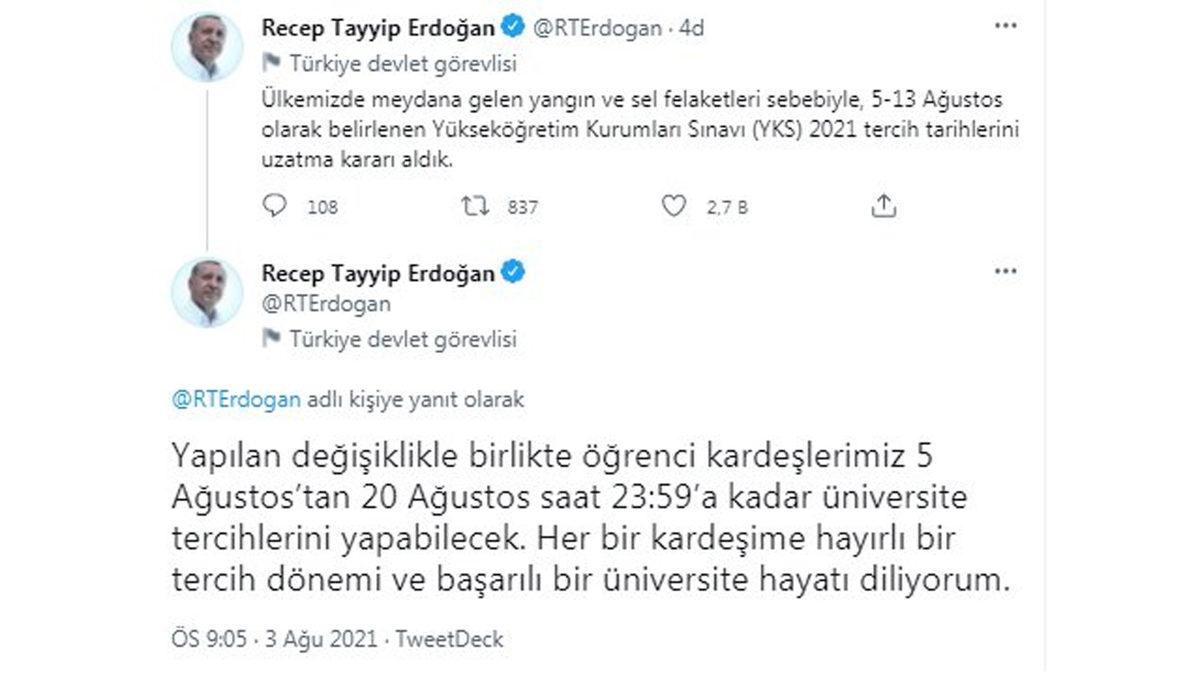View the 837 retweets count

[512, 208]
